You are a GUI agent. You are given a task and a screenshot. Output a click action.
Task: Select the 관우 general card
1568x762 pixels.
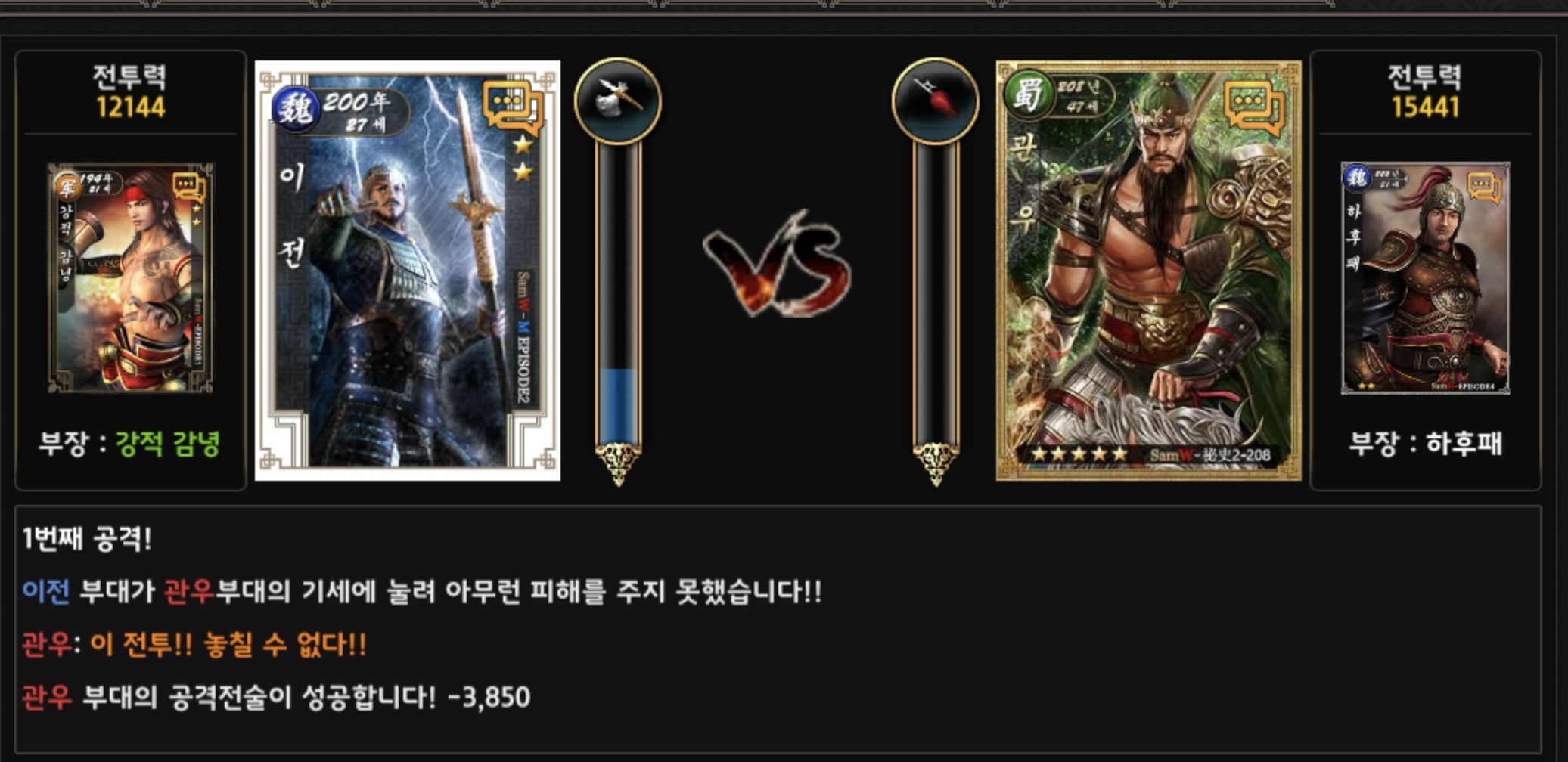click(x=1149, y=271)
